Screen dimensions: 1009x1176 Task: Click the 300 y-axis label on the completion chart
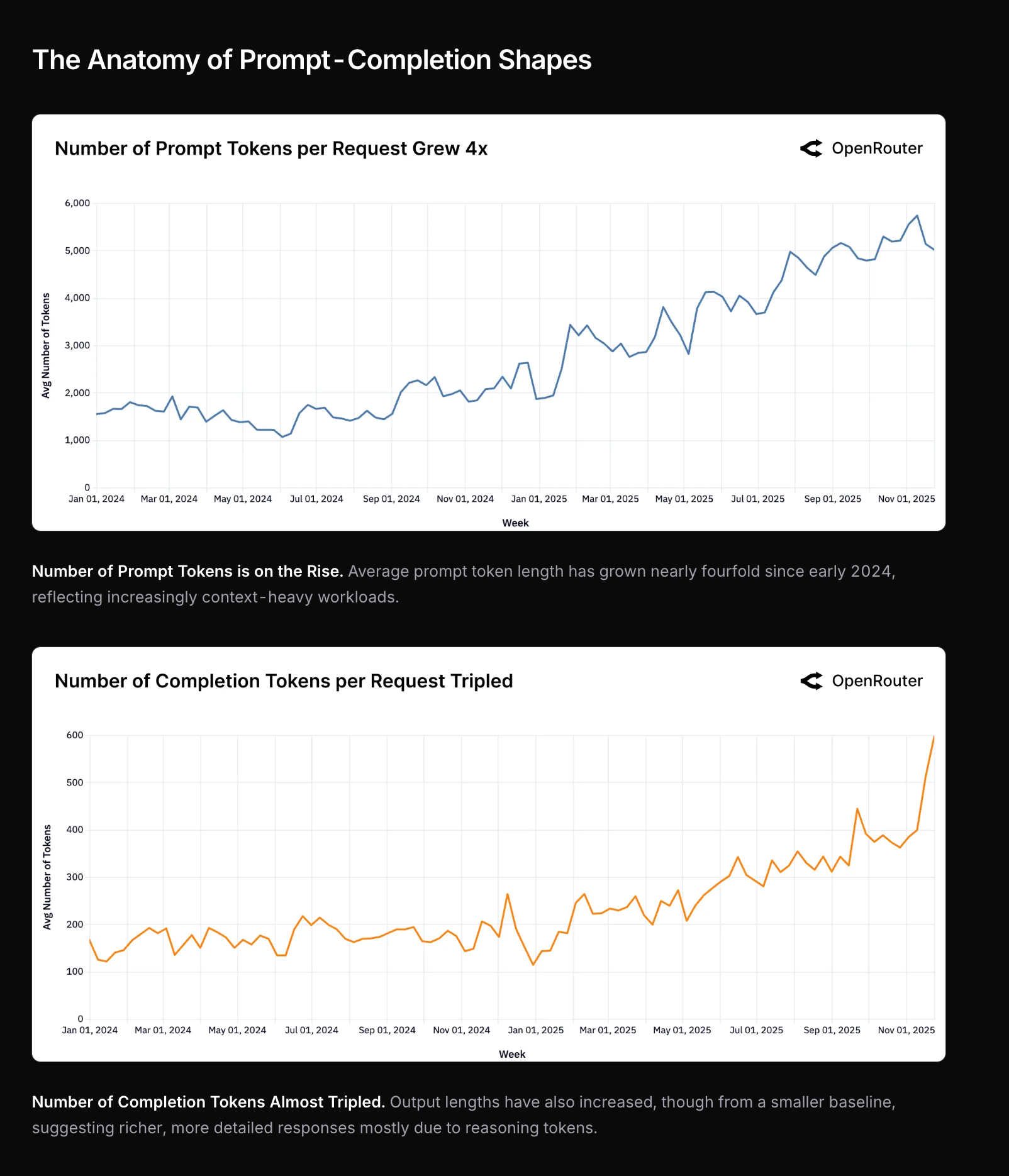pos(74,877)
